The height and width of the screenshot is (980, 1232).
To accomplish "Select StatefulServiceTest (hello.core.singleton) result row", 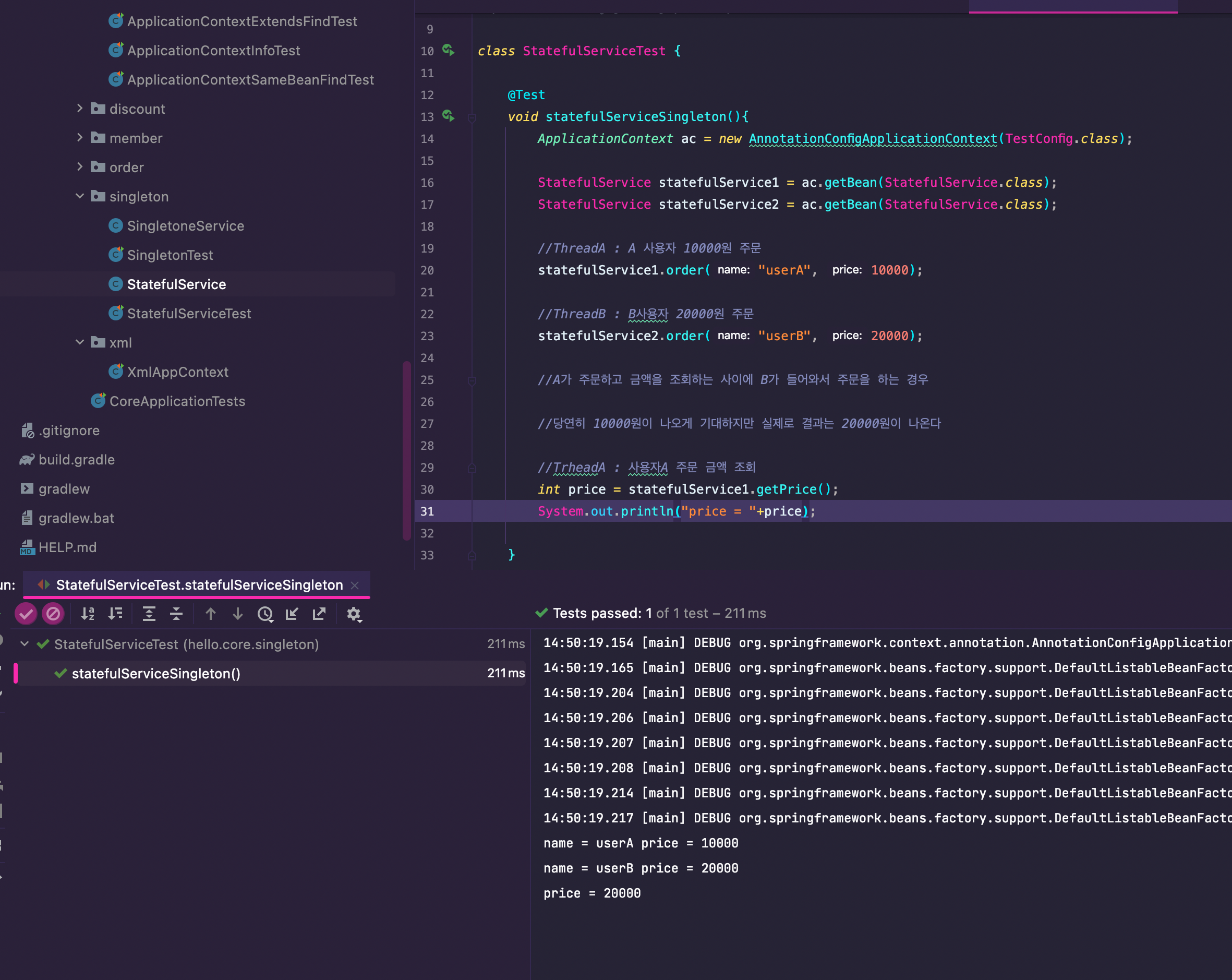I will pyautogui.click(x=270, y=644).
